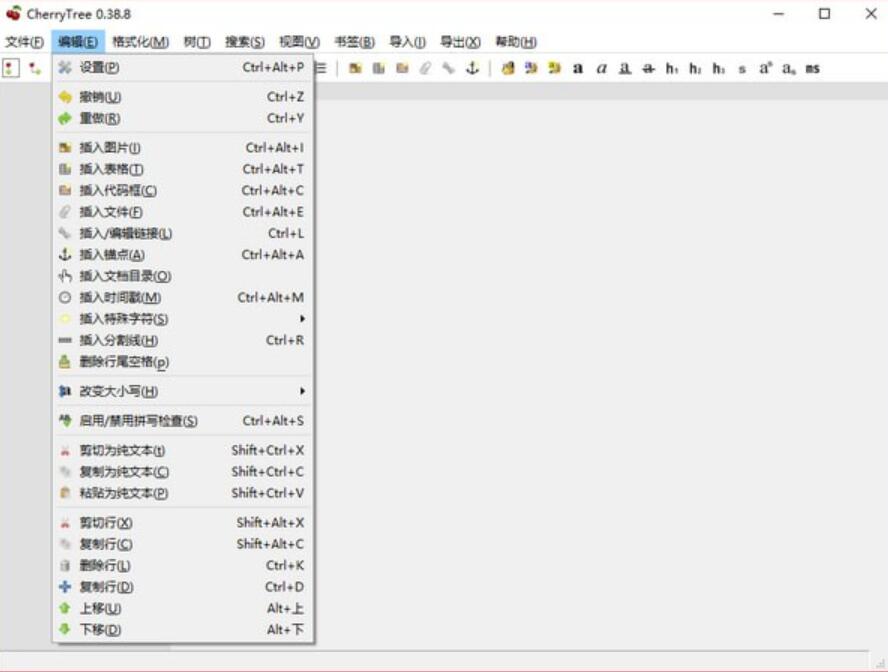Click 撤销 to undo
Image resolution: width=888 pixels, height=672 pixels.
click(100, 97)
